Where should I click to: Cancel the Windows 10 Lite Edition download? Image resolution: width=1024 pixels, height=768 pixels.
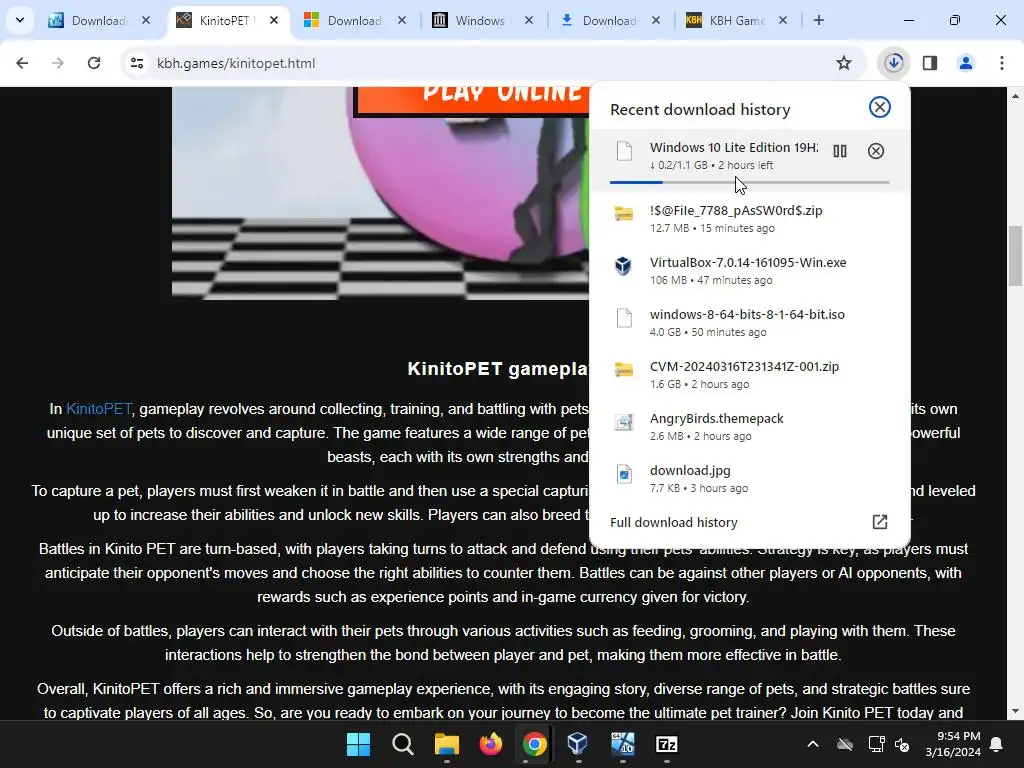click(876, 152)
